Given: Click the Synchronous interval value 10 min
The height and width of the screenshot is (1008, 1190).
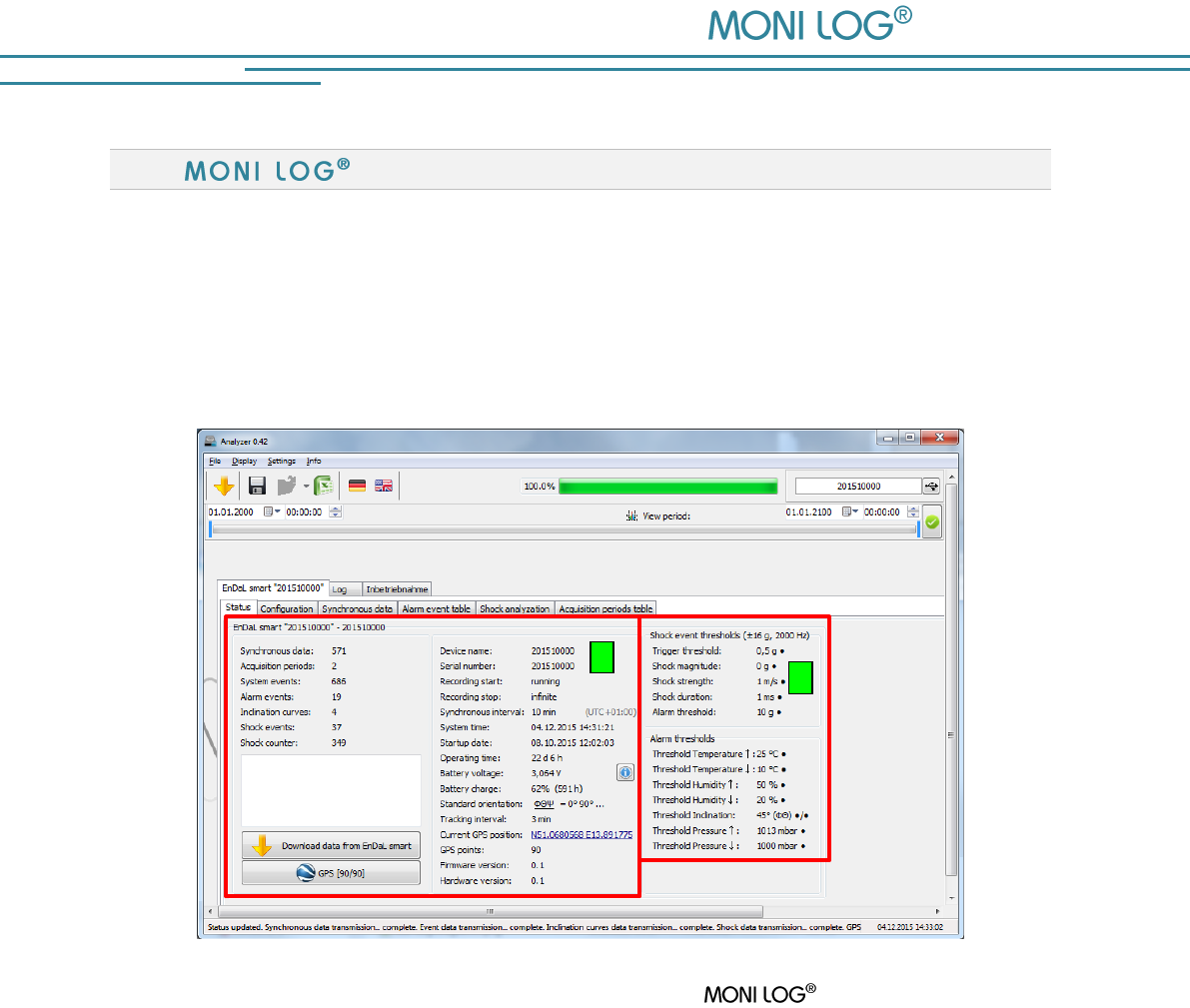Looking at the screenshot, I should (544, 712).
